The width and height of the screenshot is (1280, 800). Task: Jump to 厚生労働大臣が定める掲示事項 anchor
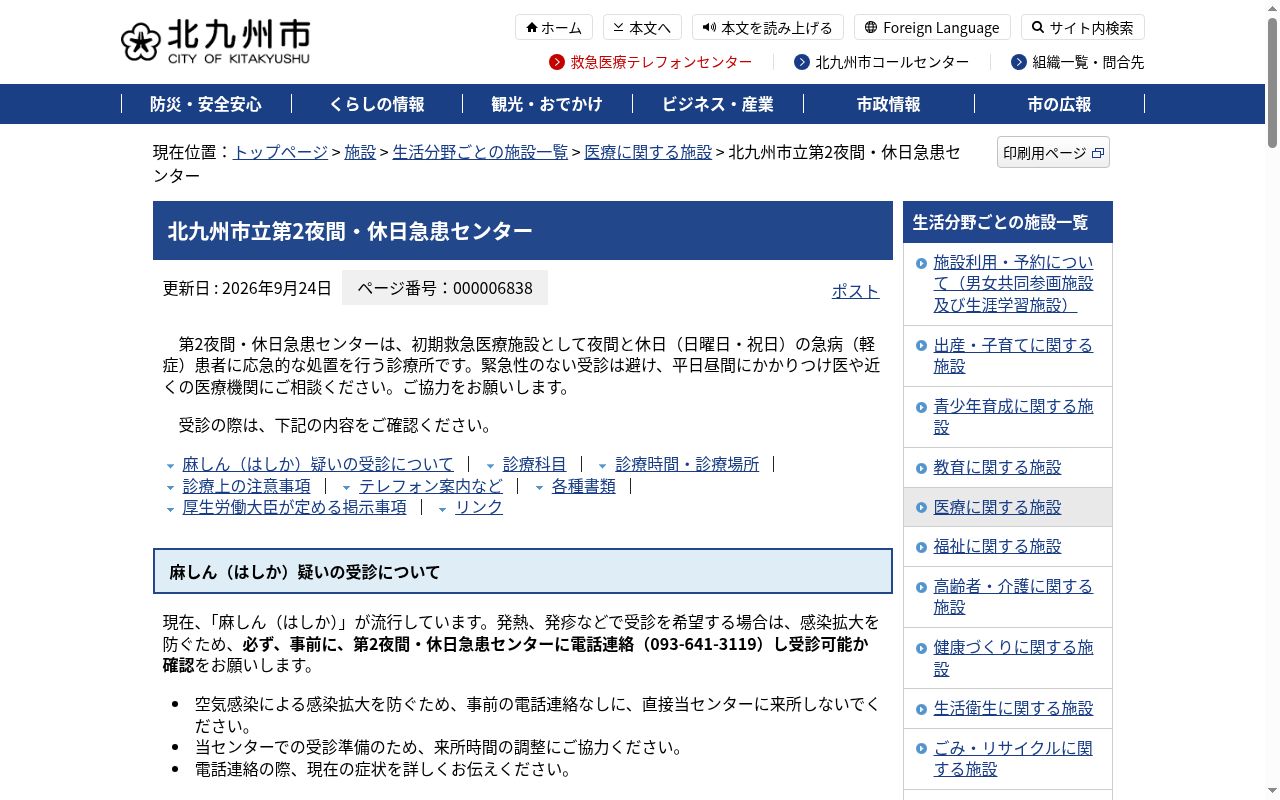[x=295, y=507]
